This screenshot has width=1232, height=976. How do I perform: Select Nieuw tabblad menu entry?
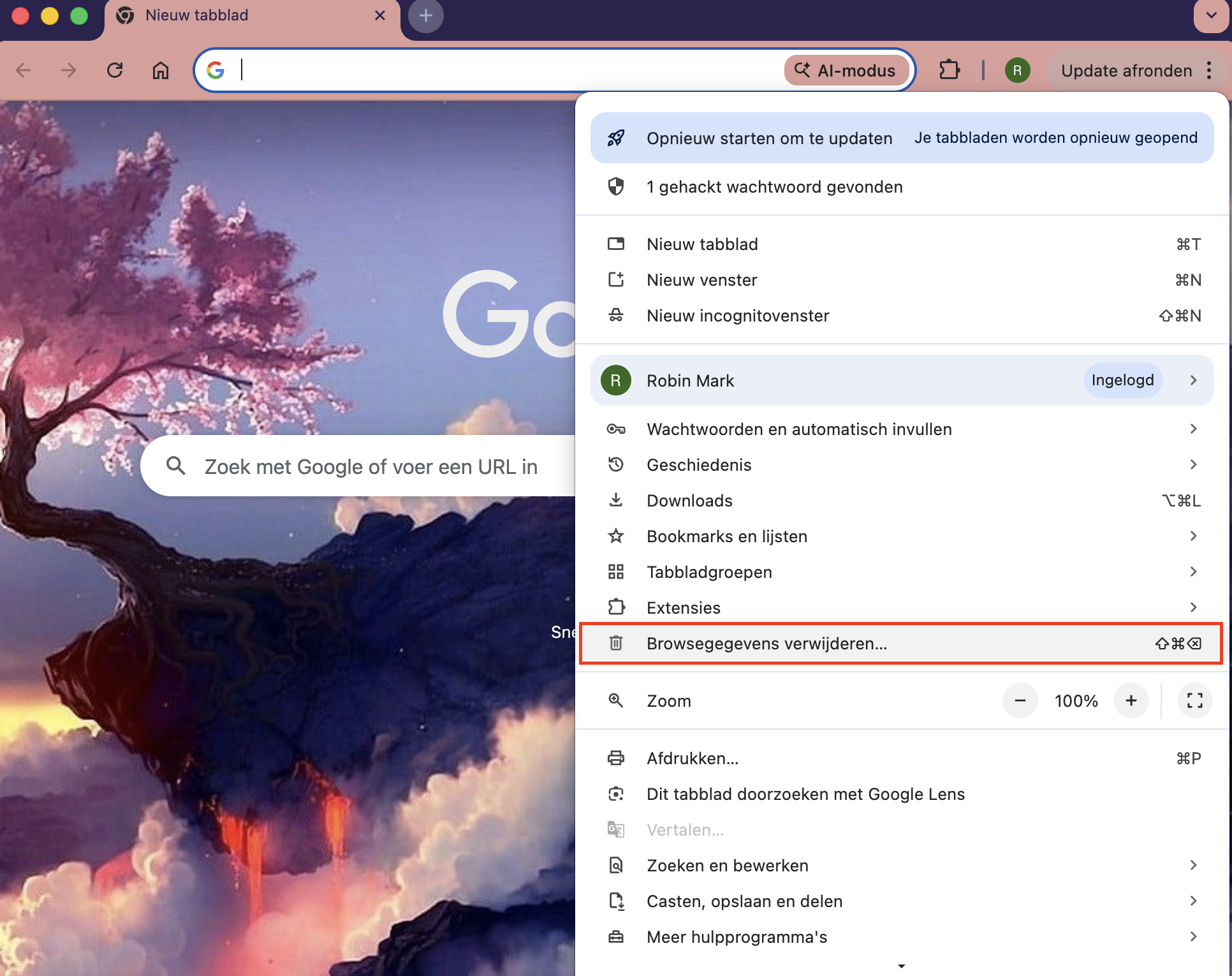(x=902, y=244)
